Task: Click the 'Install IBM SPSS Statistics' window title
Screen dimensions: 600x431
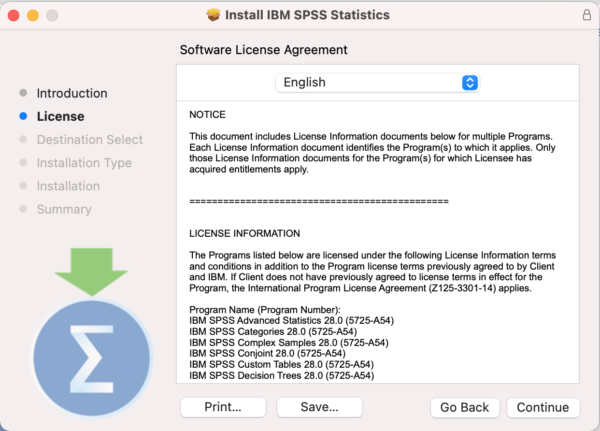Action: tap(307, 15)
